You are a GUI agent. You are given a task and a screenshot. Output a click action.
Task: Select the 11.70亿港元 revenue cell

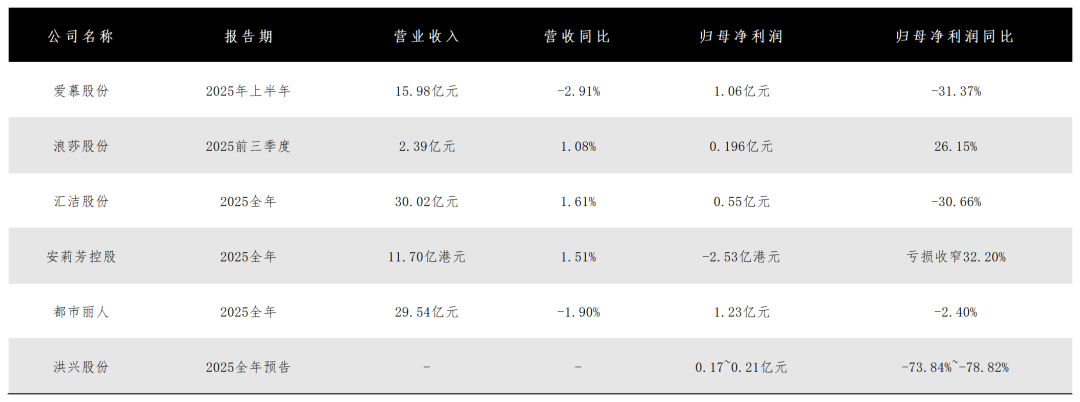pyautogui.click(x=427, y=256)
